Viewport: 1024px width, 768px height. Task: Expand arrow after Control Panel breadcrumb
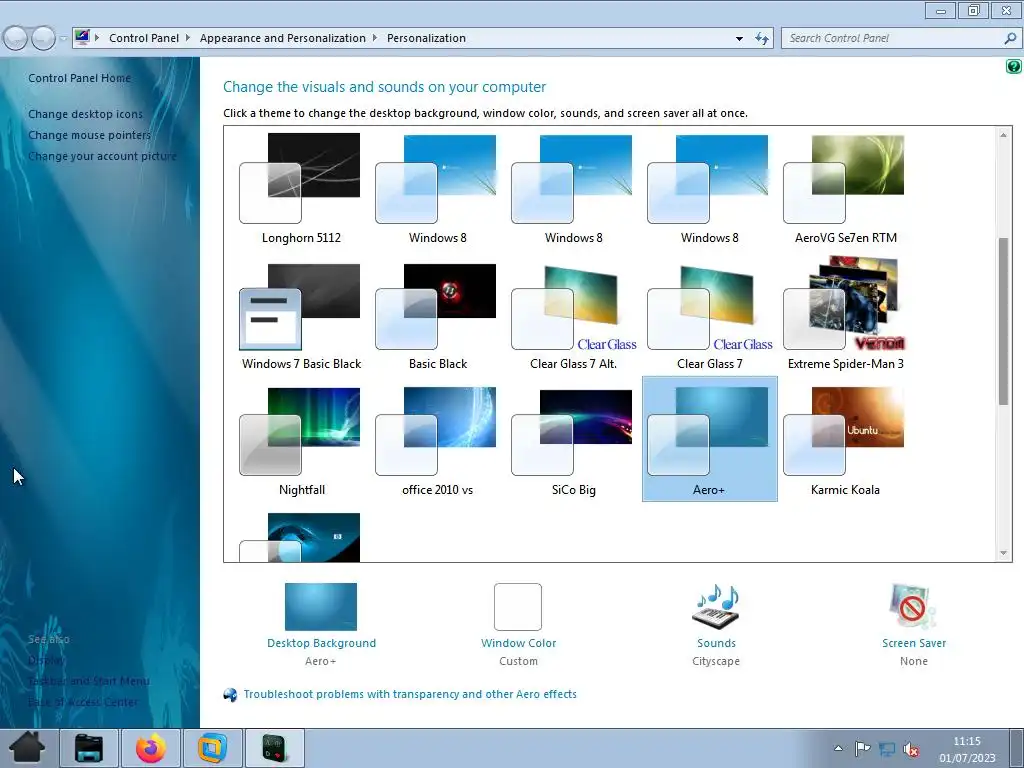(x=188, y=38)
